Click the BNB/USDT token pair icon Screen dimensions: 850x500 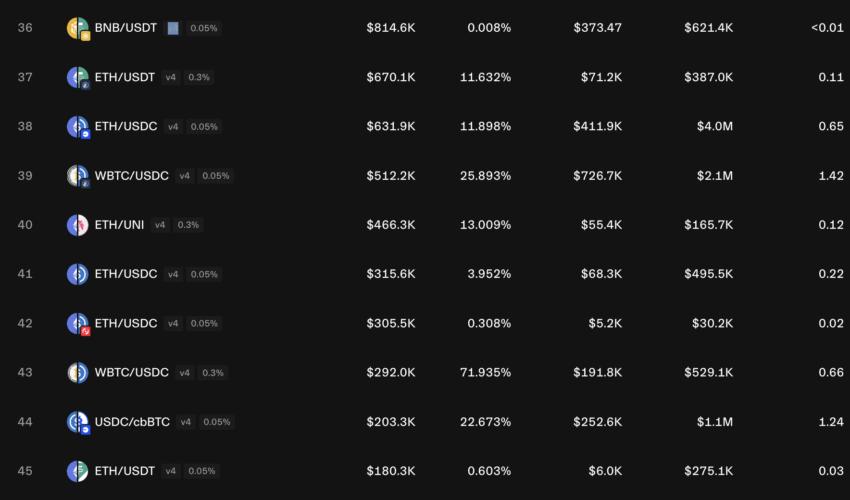78,28
